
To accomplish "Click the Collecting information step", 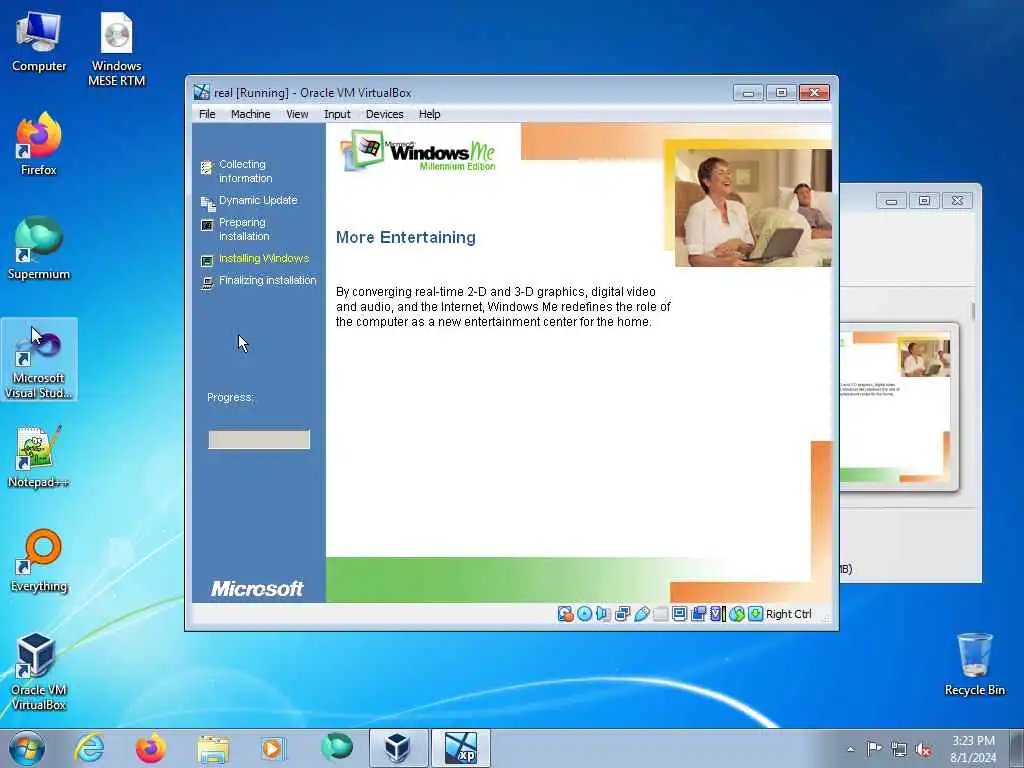I will (x=238, y=171).
